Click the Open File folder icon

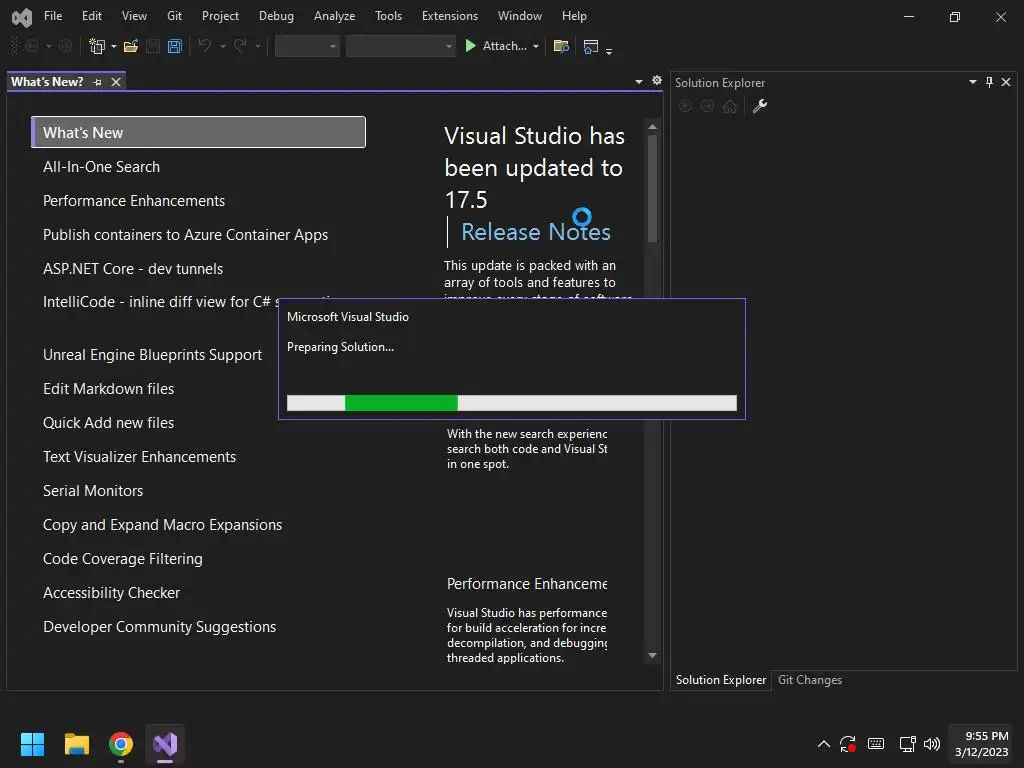(131, 46)
